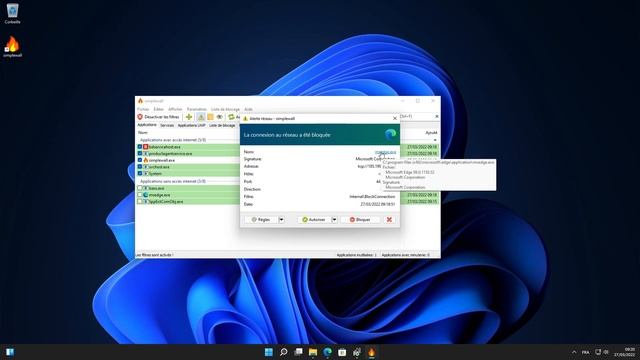Open taskbar Search magnifier
This screenshot has height=360, width=640.
tap(283, 352)
